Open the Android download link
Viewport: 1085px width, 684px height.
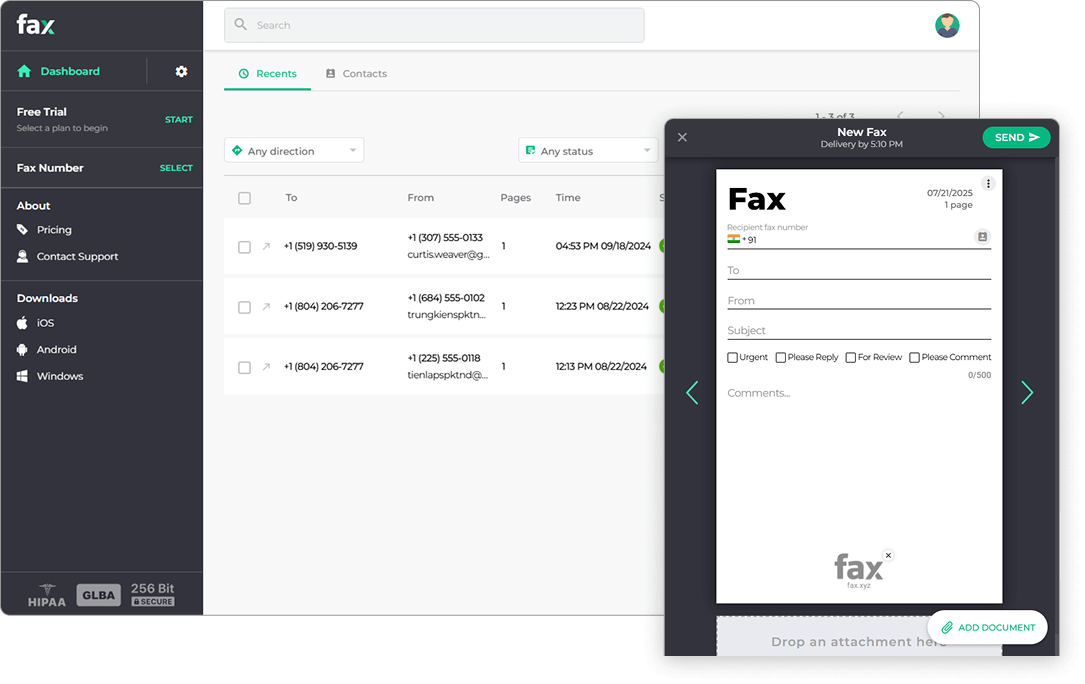(x=57, y=350)
